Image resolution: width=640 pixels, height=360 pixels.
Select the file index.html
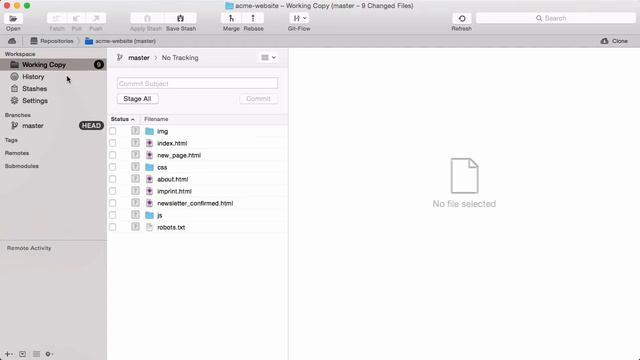point(172,143)
